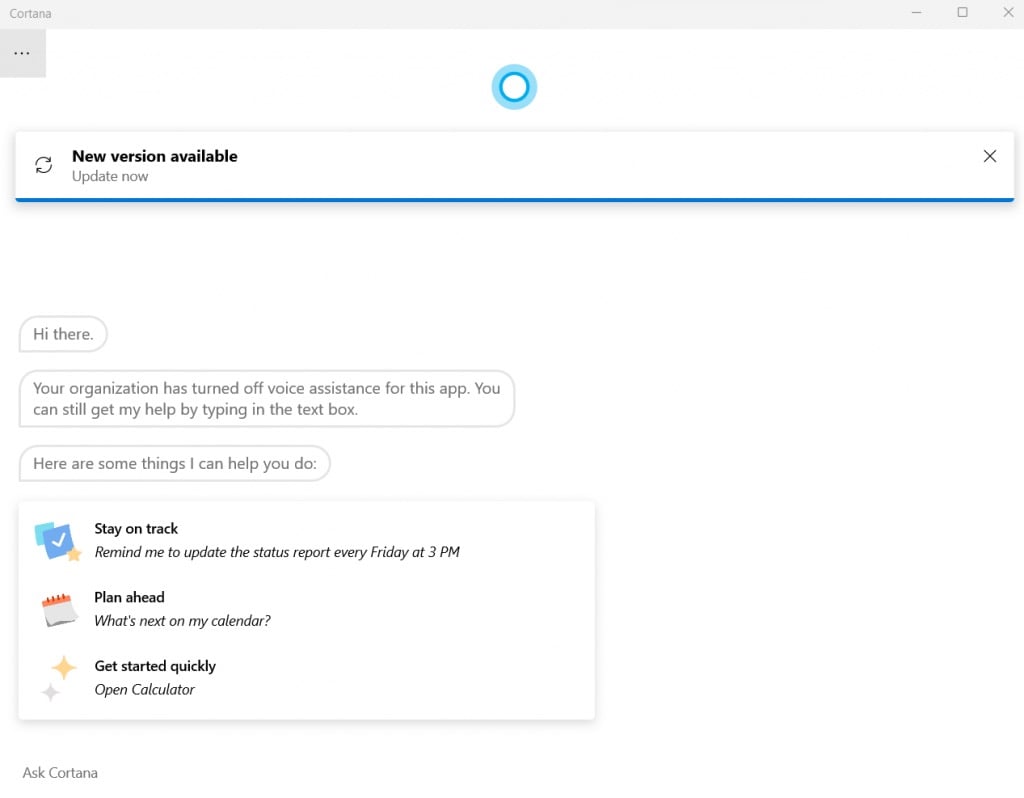Image resolution: width=1024 pixels, height=798 pixels.
Task: Click "Here are some things" message bubble
Action: click(x=174, y=463)
